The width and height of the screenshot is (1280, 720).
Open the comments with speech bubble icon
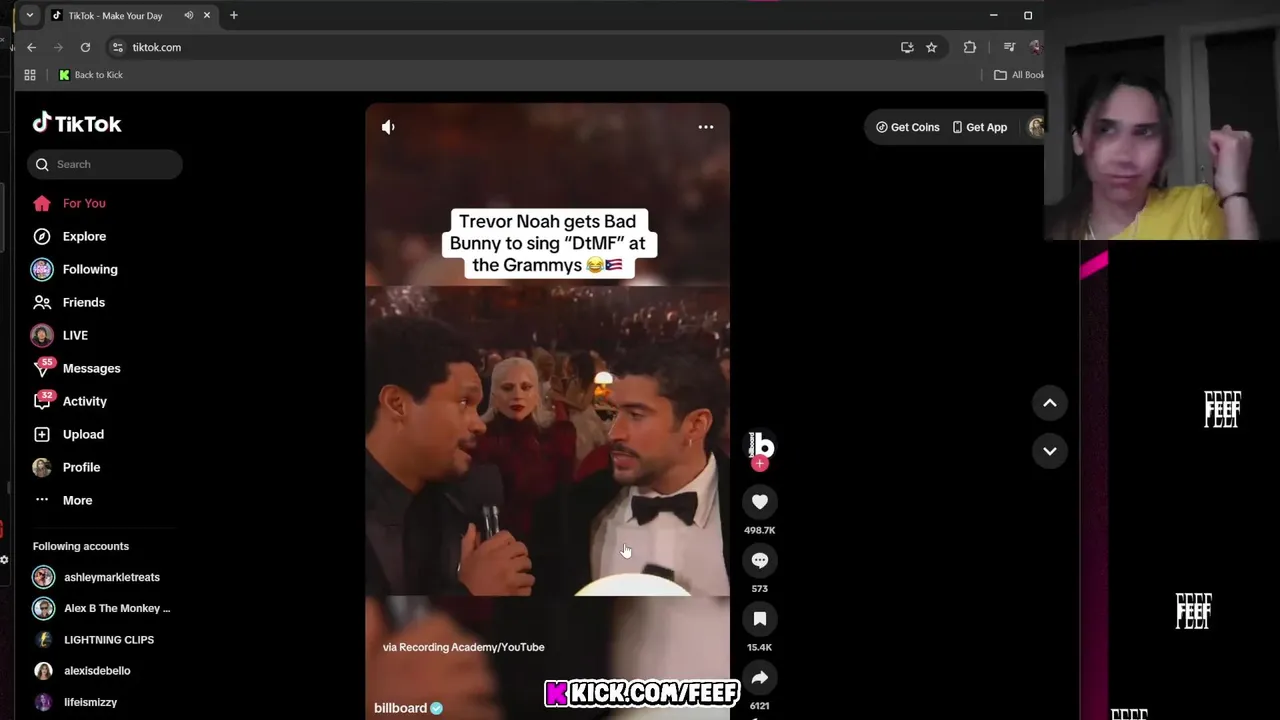(760, 560)
